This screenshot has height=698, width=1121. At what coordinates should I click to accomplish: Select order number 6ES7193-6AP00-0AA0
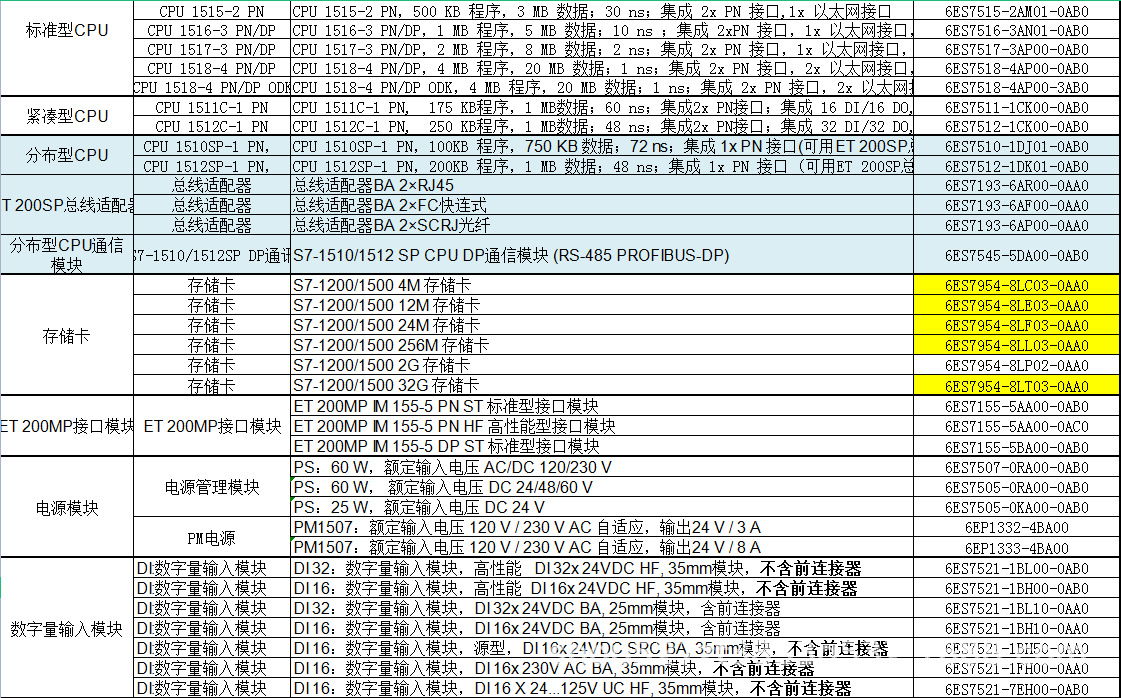pos(1017,225)
